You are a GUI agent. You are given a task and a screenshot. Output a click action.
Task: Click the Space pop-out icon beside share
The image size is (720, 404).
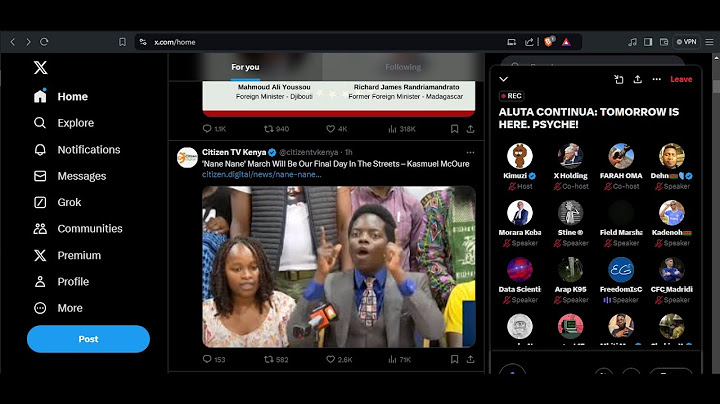click(x=619, y=79)
